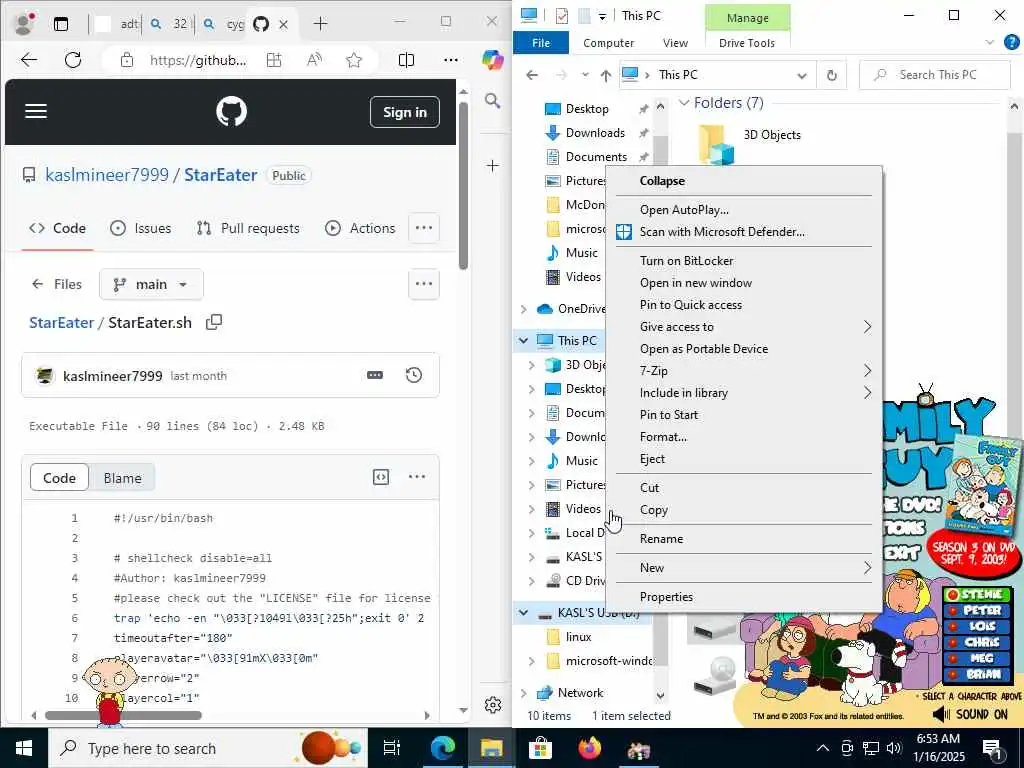This screenshot has height=768, width=1024.
Task: Open the Pull requests tab
Action: 248,228
